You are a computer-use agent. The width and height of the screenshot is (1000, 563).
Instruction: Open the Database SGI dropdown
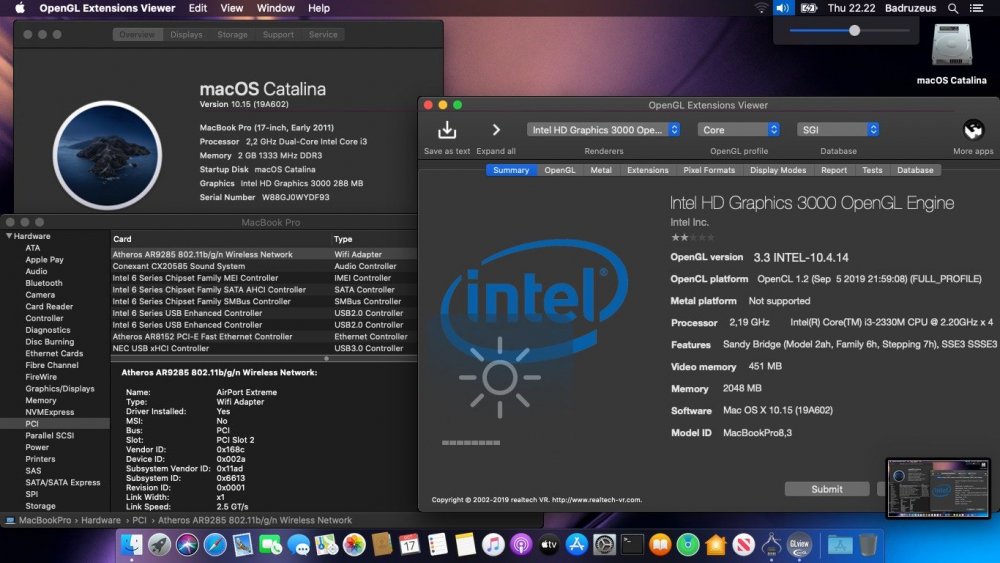[x=838, y=129]
